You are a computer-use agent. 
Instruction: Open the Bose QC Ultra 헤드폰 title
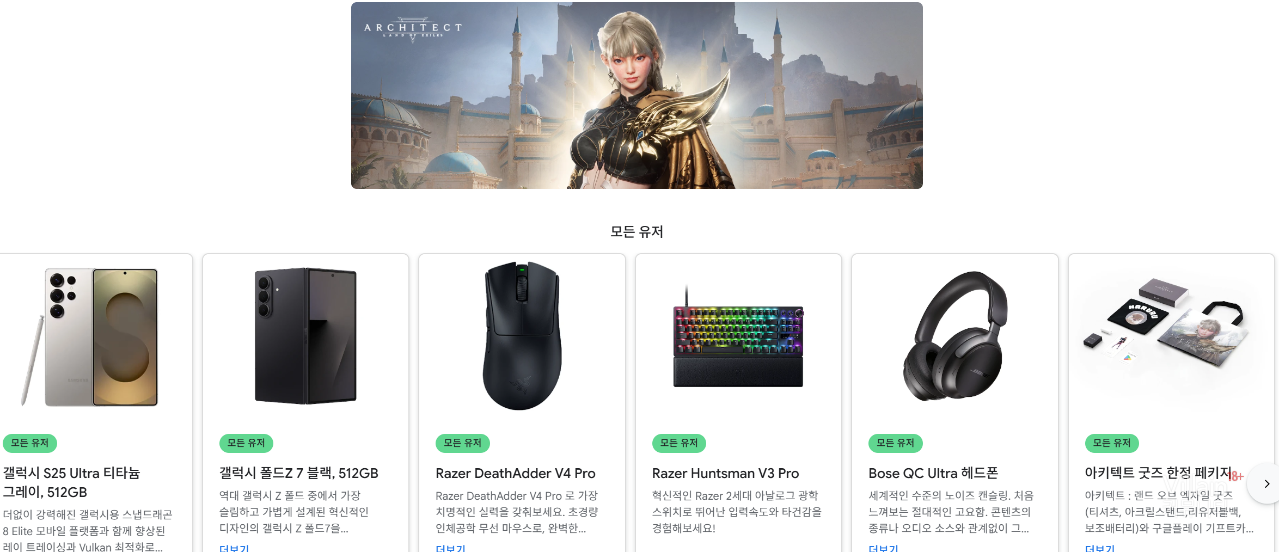[x=934, y=473]
